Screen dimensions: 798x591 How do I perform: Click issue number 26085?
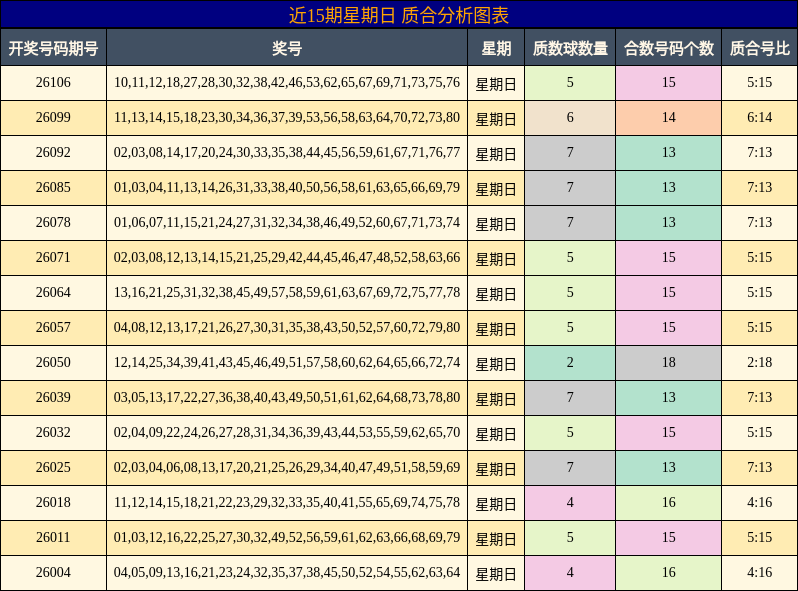tap(53, 187)
